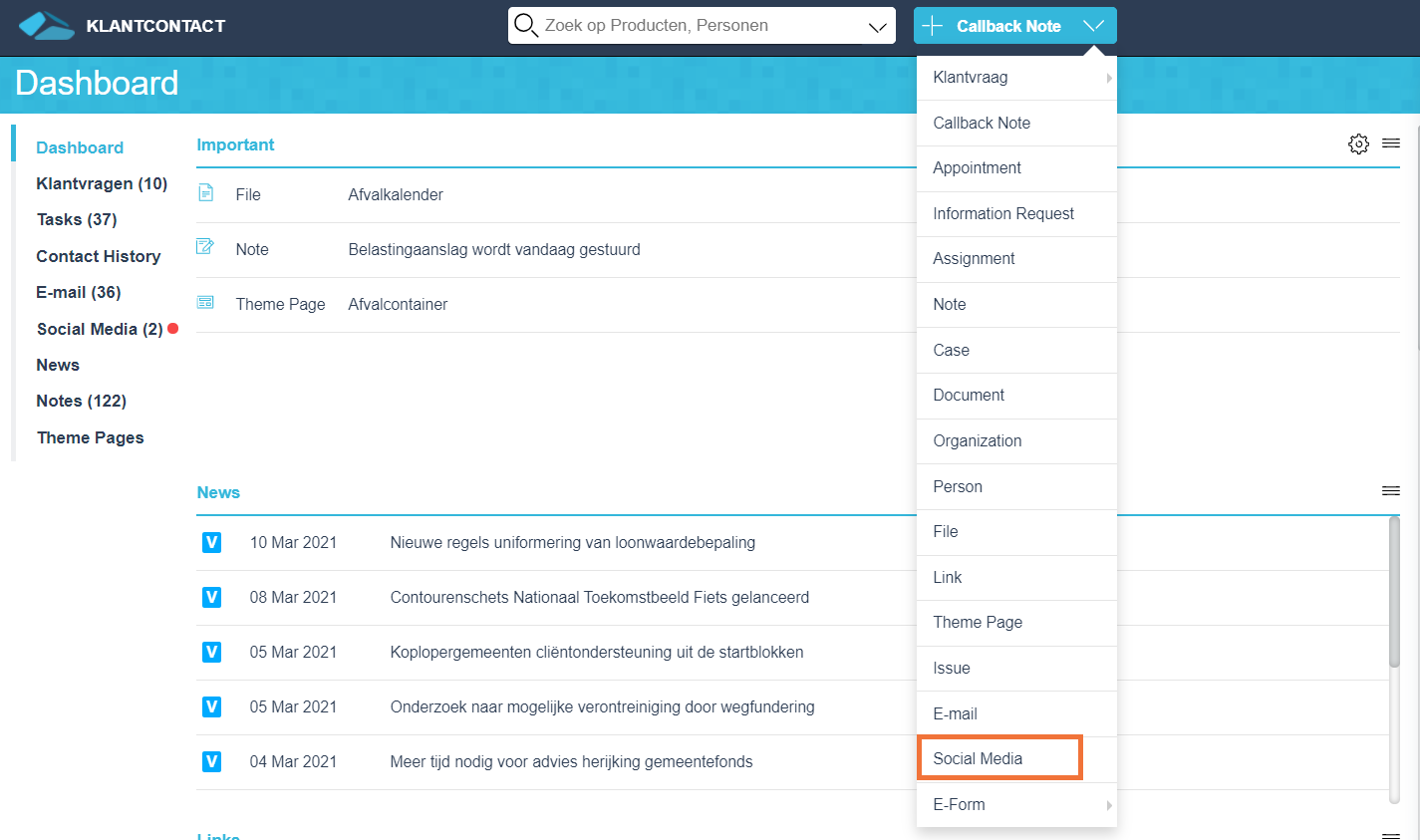The width and height of the screenshot is (1420, 840).
Task: Click the Klantcontact logo icon
Action: (x=46, y=26)
